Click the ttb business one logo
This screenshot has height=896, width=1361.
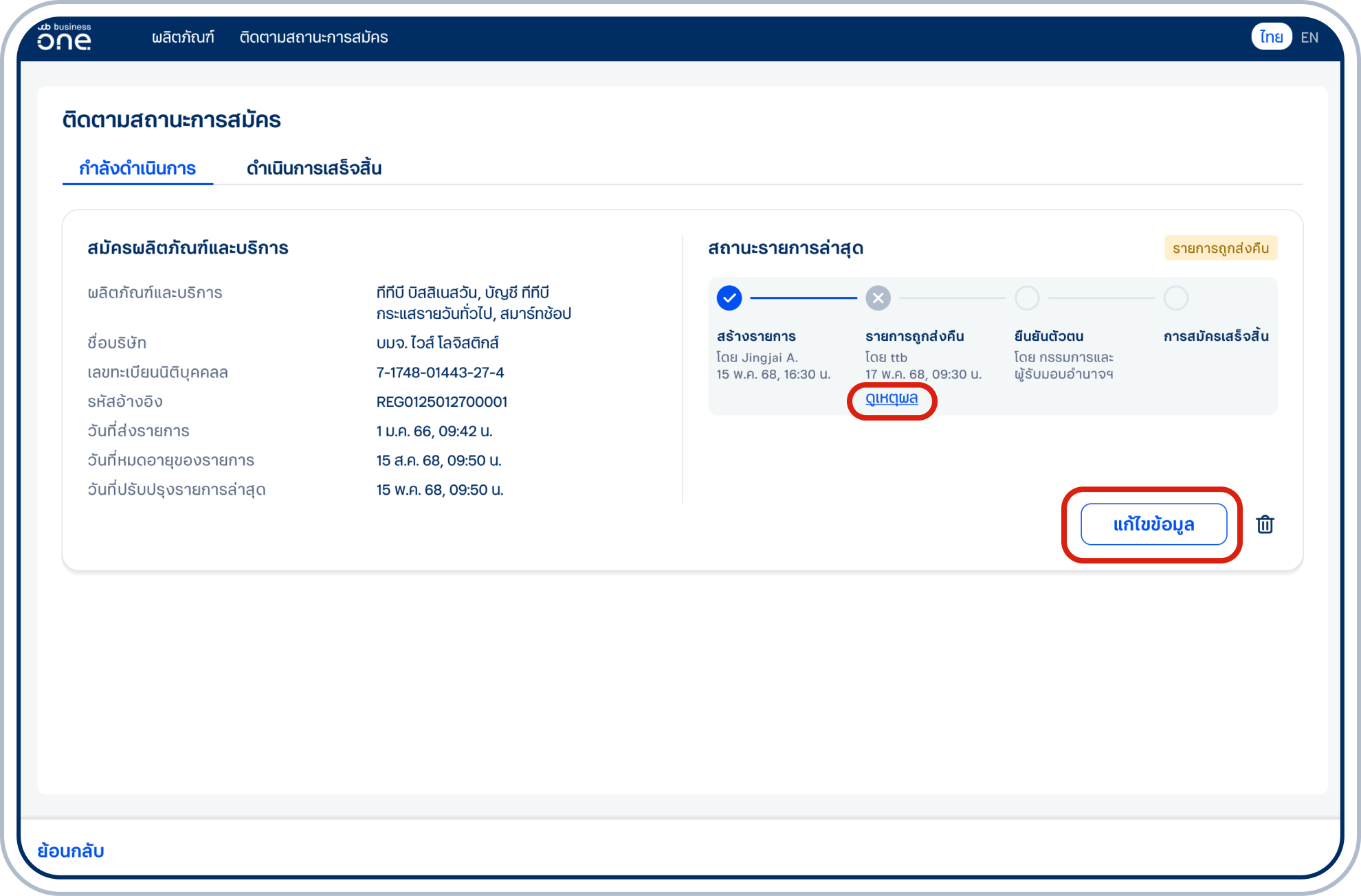(x=64, y=37)
